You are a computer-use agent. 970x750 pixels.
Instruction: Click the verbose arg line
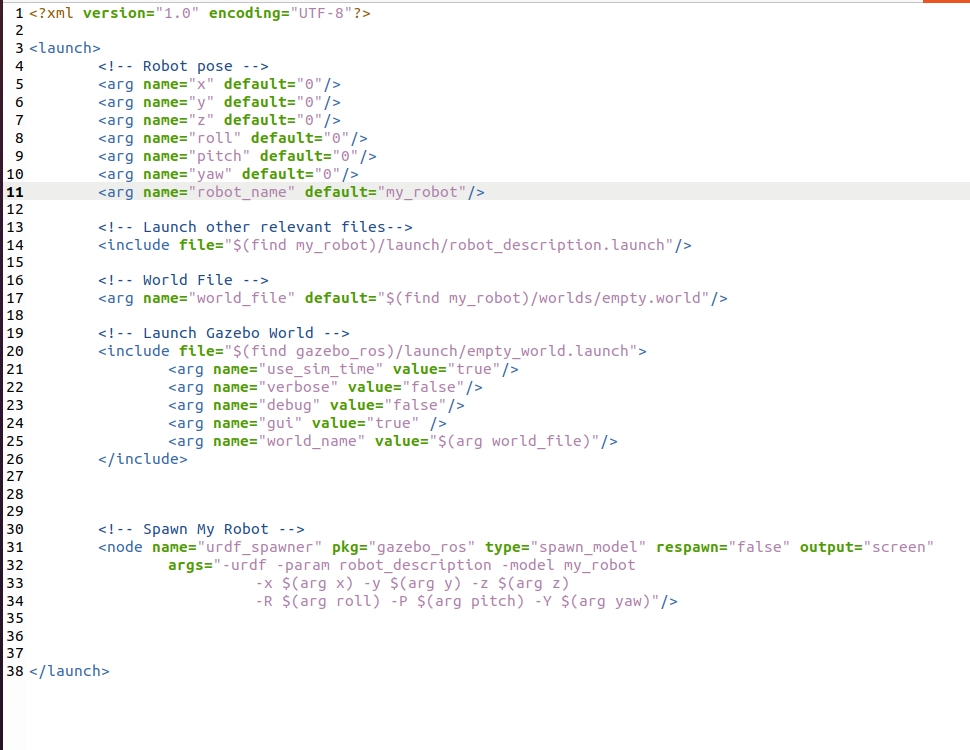point(325,387)
